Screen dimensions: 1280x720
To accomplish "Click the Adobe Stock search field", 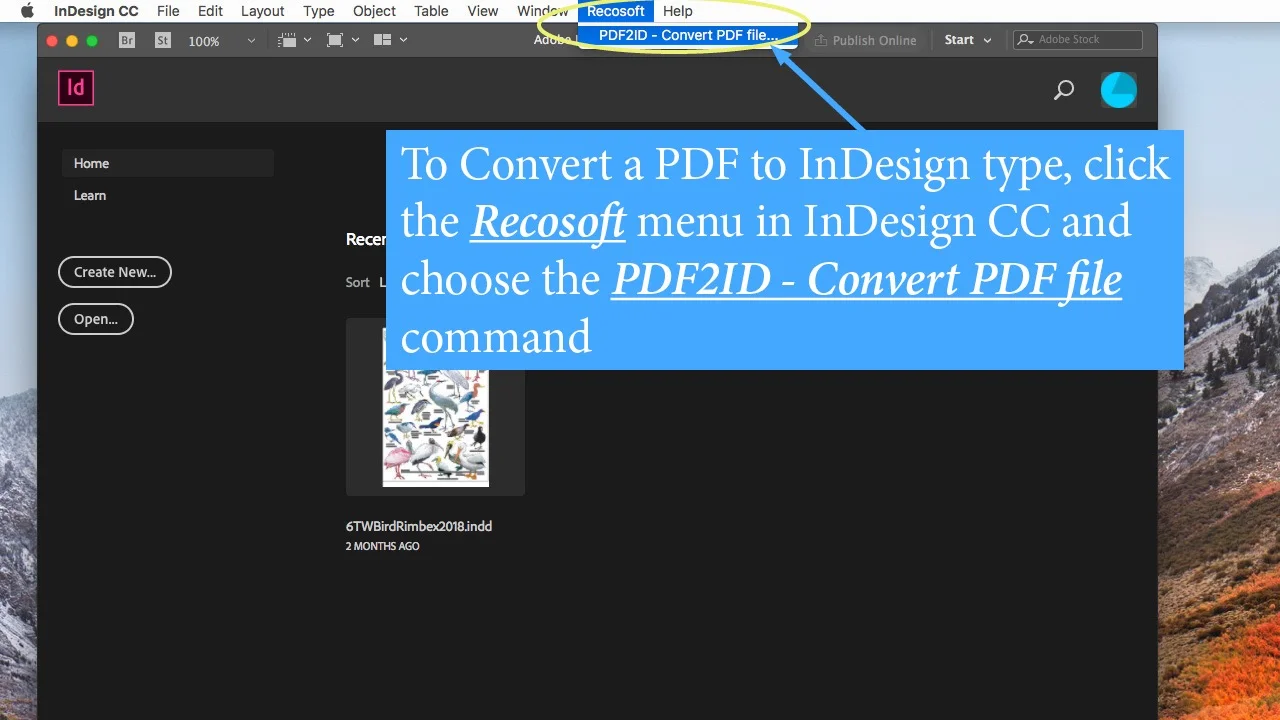I will 1078,40.
